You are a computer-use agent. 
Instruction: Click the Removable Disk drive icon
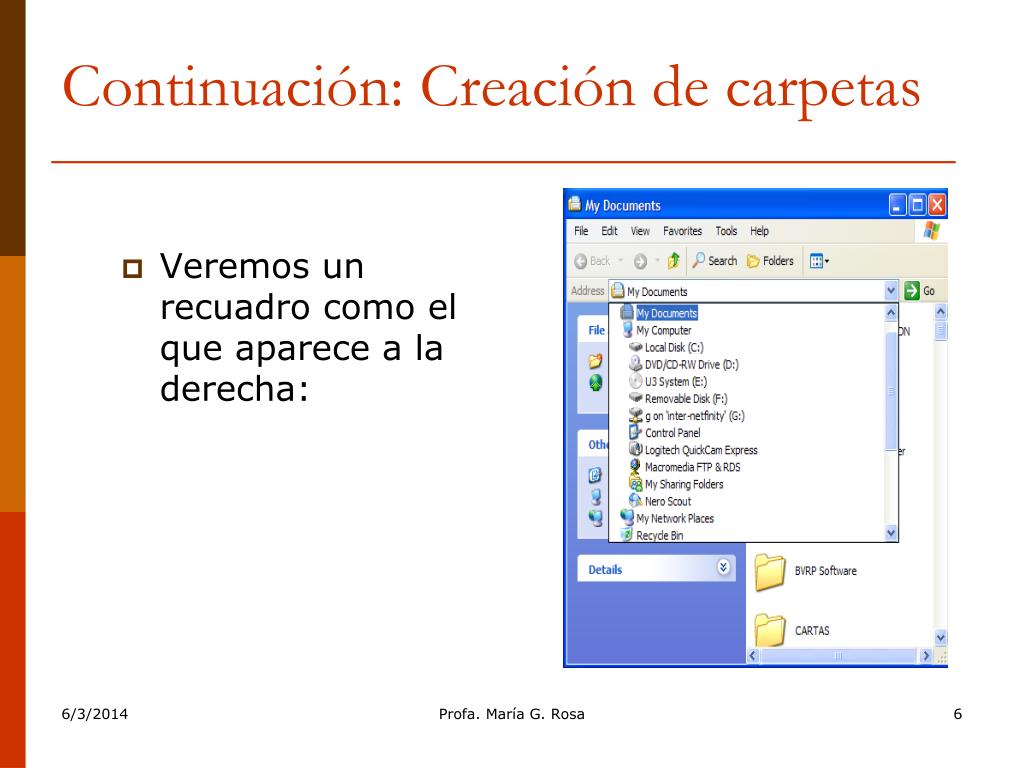click(635, 398)
